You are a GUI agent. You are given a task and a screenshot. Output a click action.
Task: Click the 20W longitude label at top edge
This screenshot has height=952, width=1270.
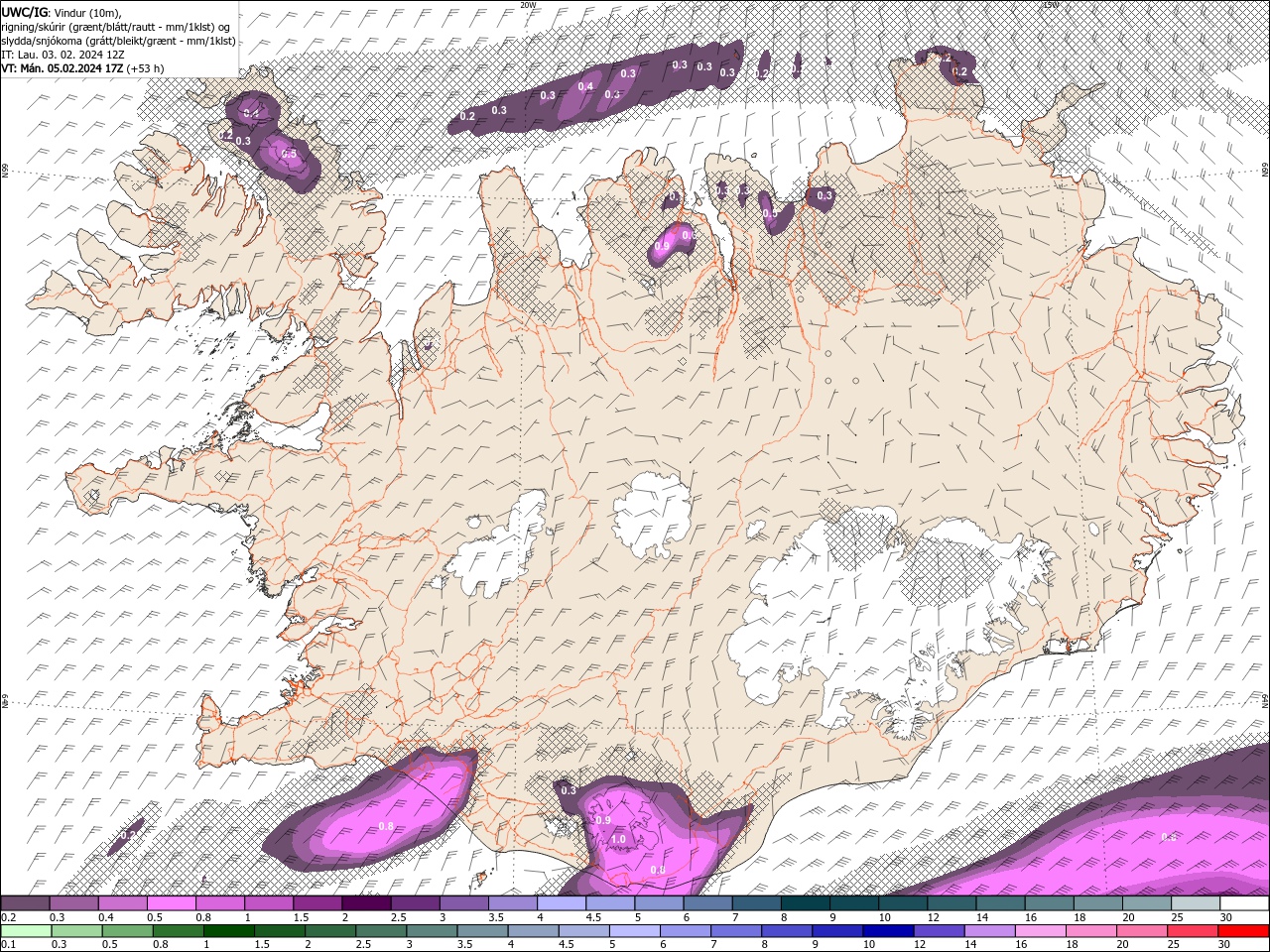527,5
